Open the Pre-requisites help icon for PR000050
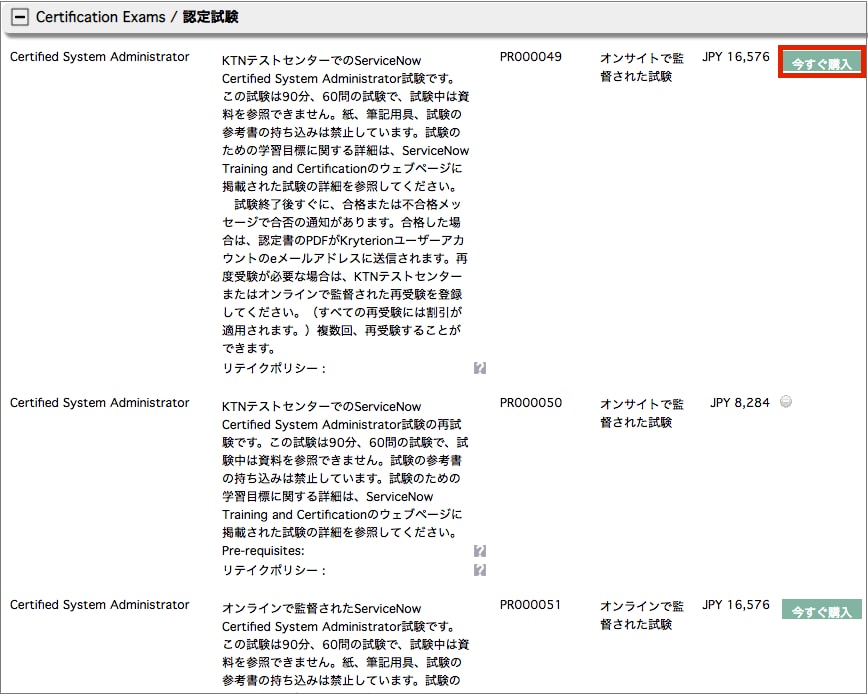The height and width of the screenshot is (694, 868). click(480, 551)
